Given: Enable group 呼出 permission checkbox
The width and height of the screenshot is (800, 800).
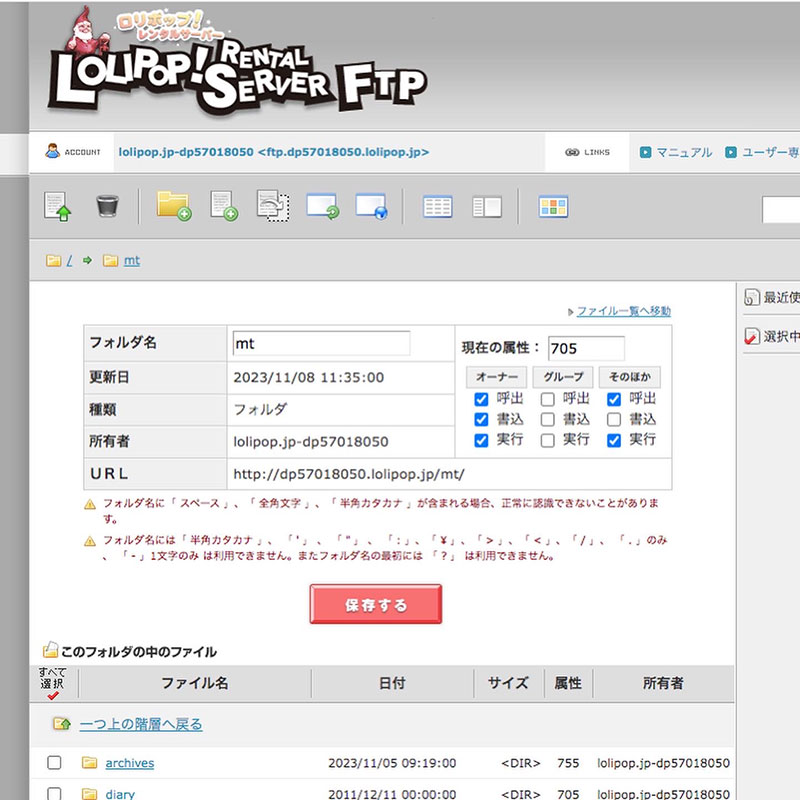Looking at the screenshot, I should (547, 400).
